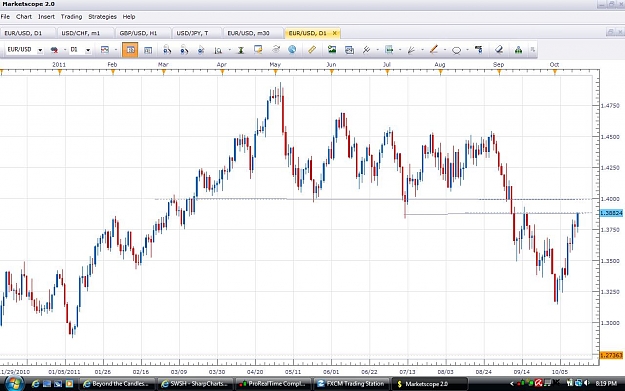Switch to ProRealTime taskbar window
Viewport: 625px width, 391px height.
click(x=273, y=384)
